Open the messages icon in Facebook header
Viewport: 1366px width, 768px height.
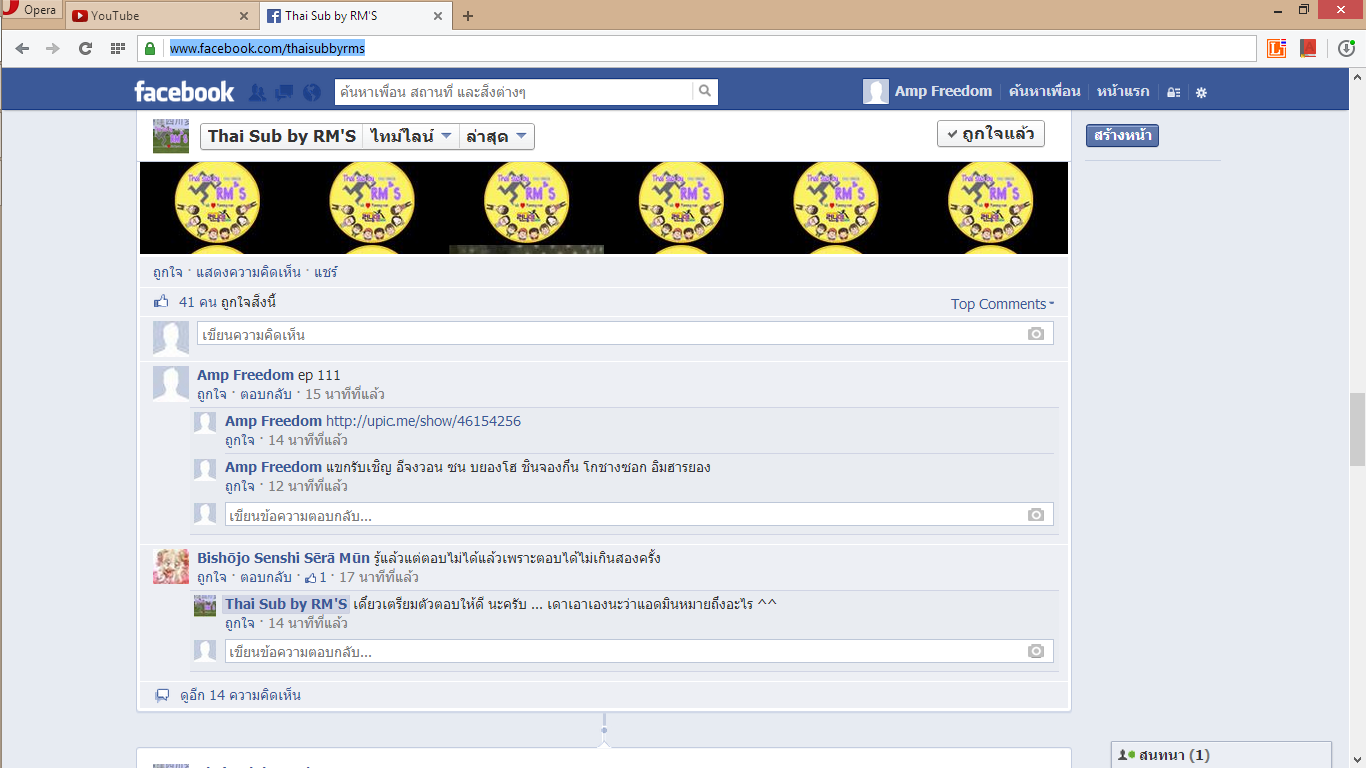(284, 92)
